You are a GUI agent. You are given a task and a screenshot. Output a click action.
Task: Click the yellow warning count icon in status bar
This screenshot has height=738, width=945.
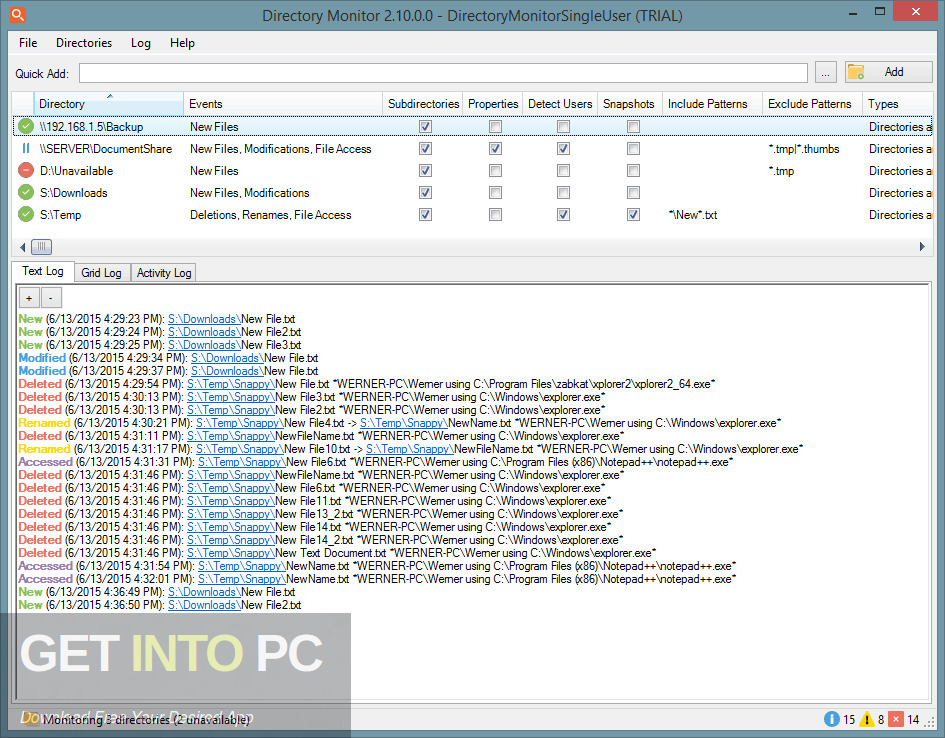click(867, 719)
